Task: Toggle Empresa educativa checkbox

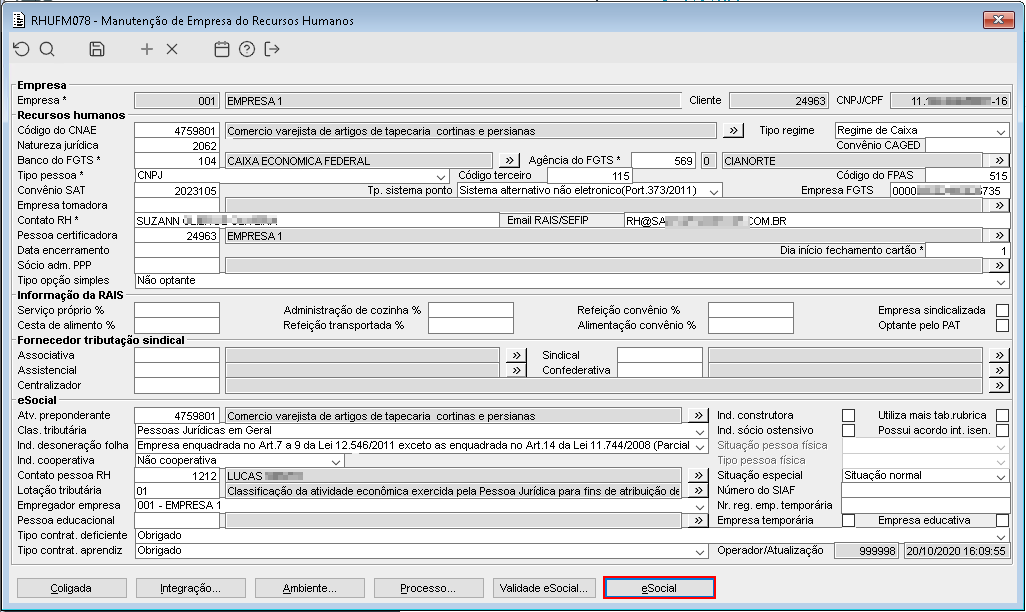Action: [x=1002, y=520]
